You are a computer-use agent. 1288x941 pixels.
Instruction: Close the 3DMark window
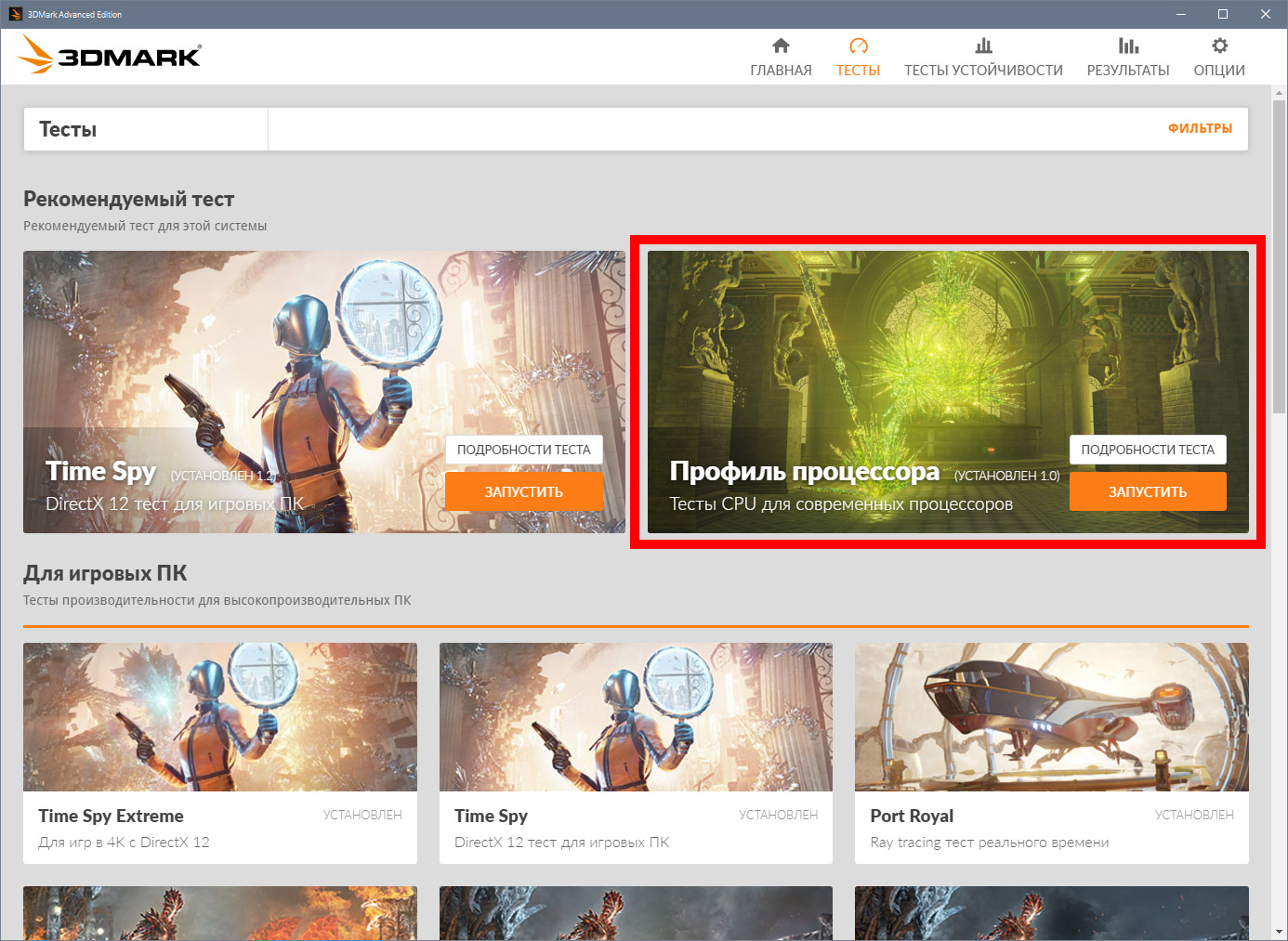click(1266, 14)
